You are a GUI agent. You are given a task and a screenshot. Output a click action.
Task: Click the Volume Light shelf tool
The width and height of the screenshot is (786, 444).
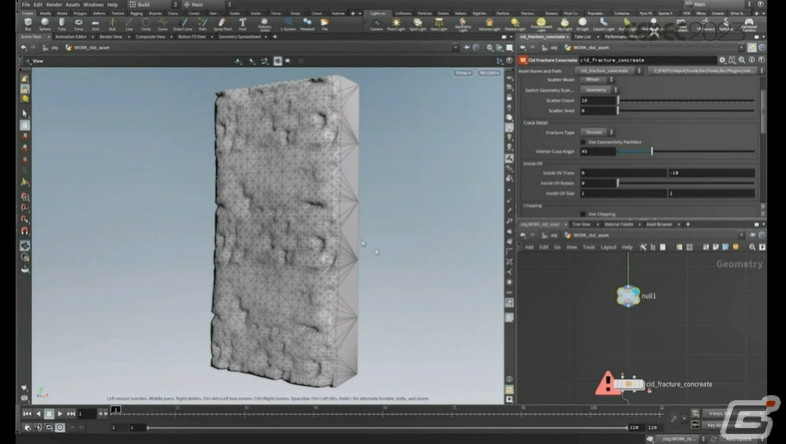tap(487, 24)
